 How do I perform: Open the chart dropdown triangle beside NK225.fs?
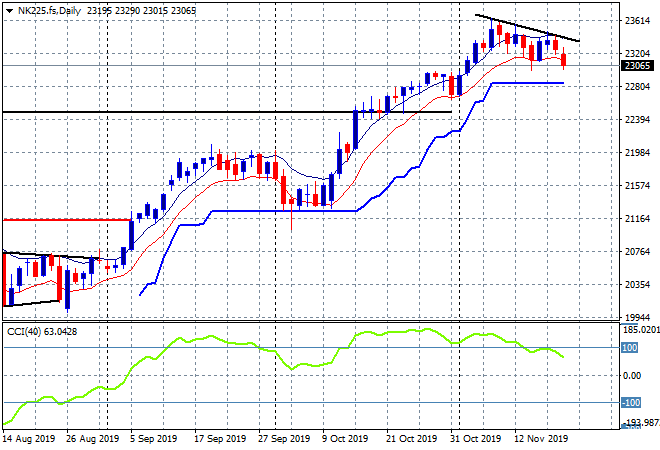tap(9, 11)
